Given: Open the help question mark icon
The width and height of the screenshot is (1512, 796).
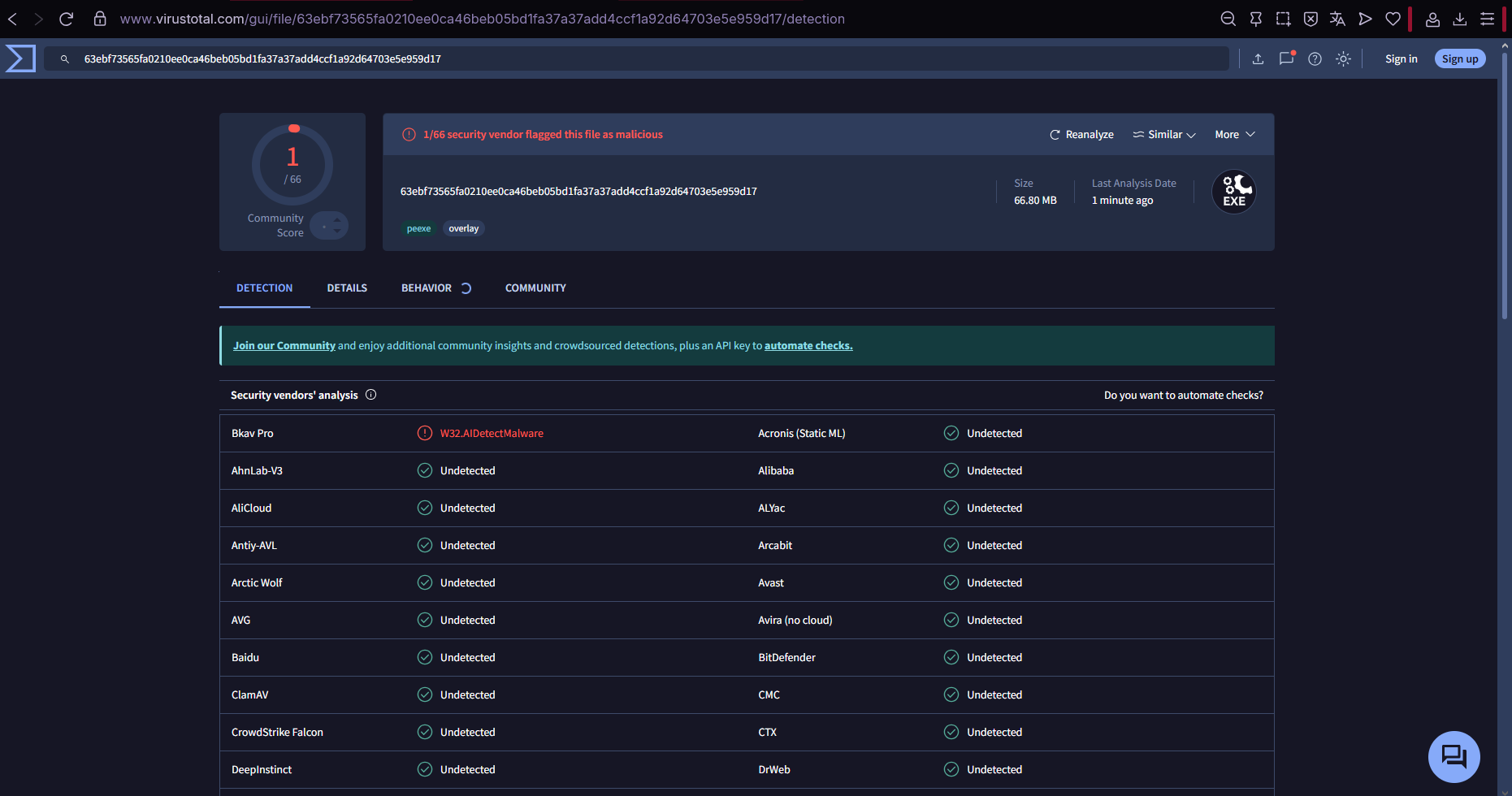Looking at the screenshot, I should pyautogui.click(x=1315, y=58).
